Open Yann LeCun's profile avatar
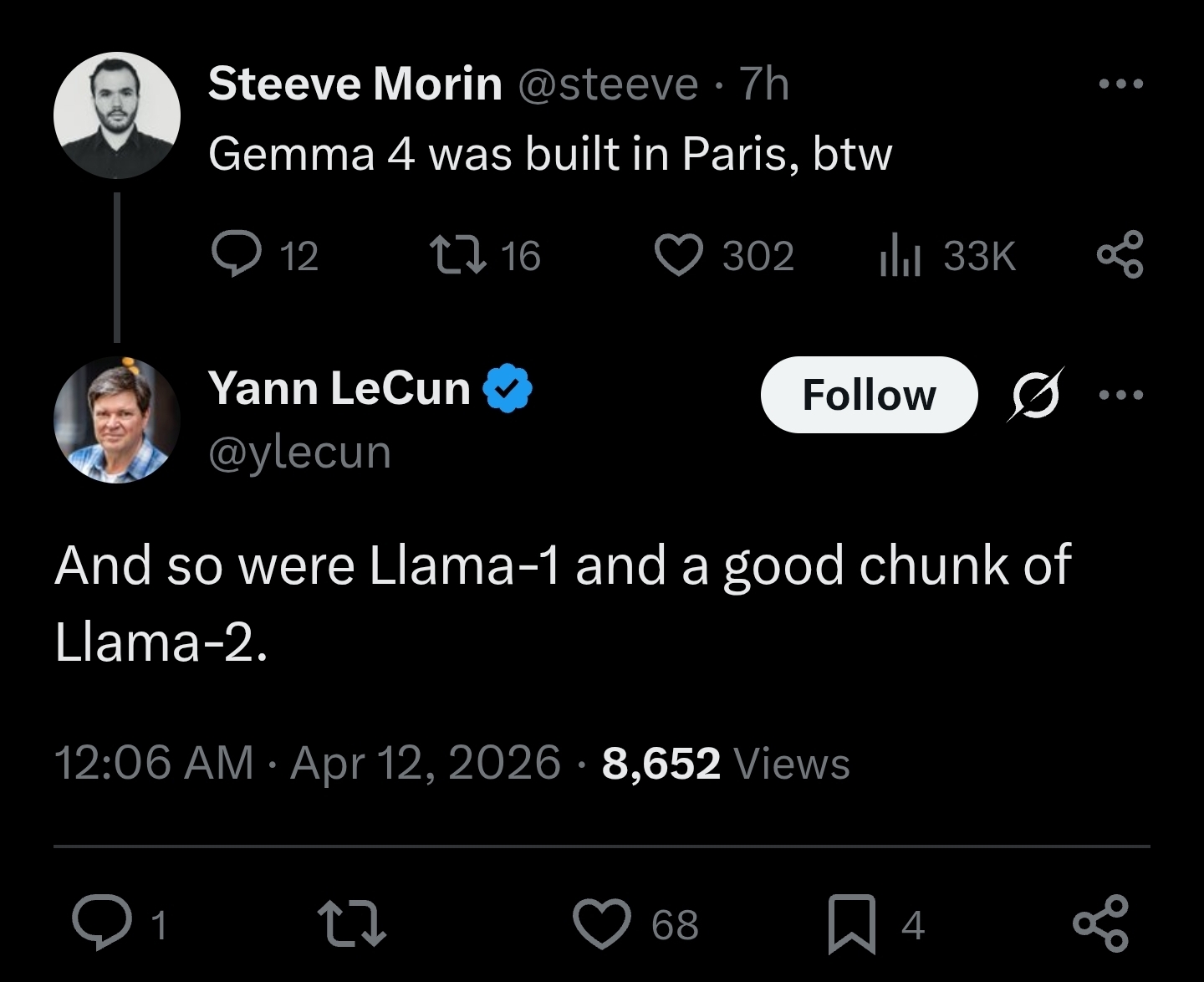Viewport: 1204px width, 982px height. pos(117,420)
